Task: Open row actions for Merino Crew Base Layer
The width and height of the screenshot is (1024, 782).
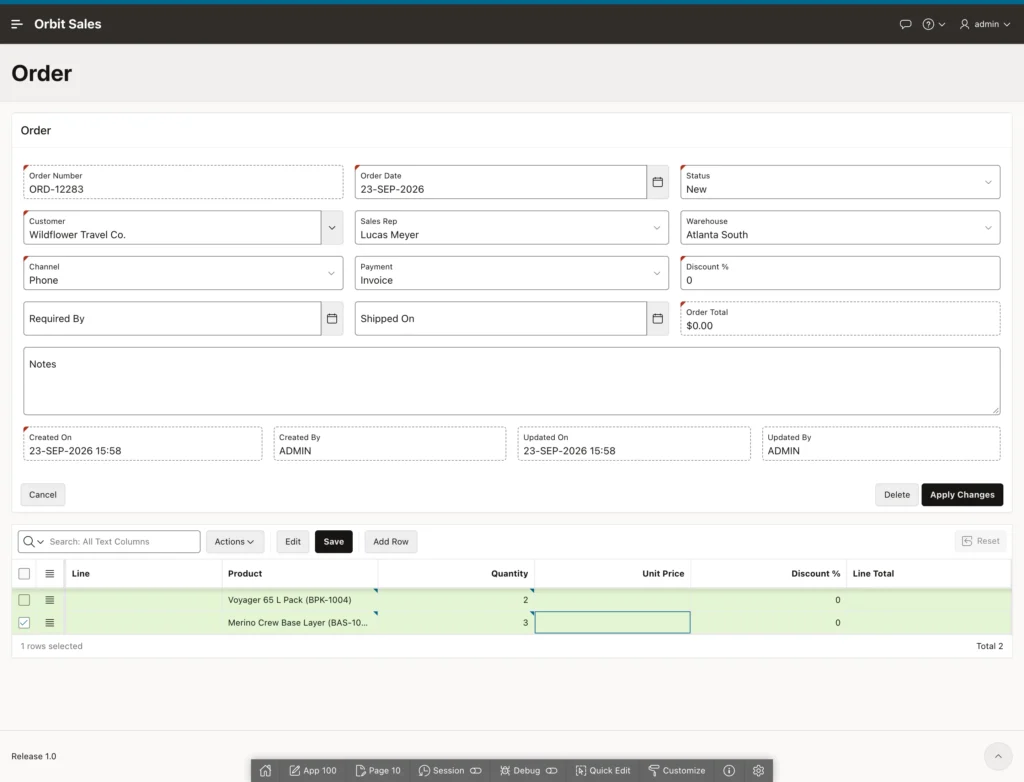Action: click(50, 623)
